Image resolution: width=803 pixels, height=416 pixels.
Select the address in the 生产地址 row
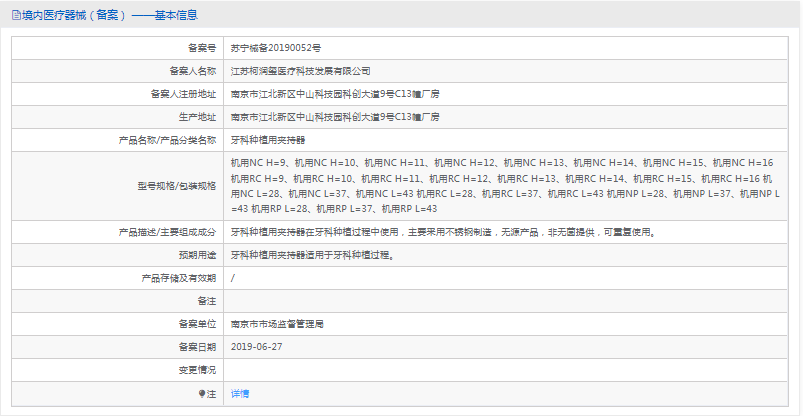[x=335, y=117]
